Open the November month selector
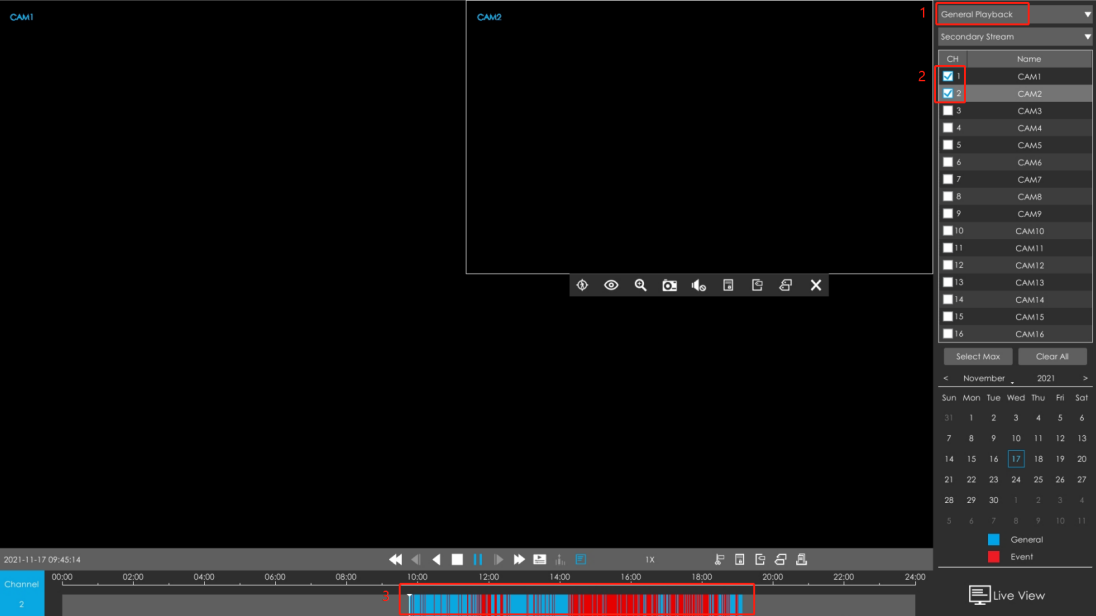The height and width of the screenshot is (616, 1096). coord(988,378)
